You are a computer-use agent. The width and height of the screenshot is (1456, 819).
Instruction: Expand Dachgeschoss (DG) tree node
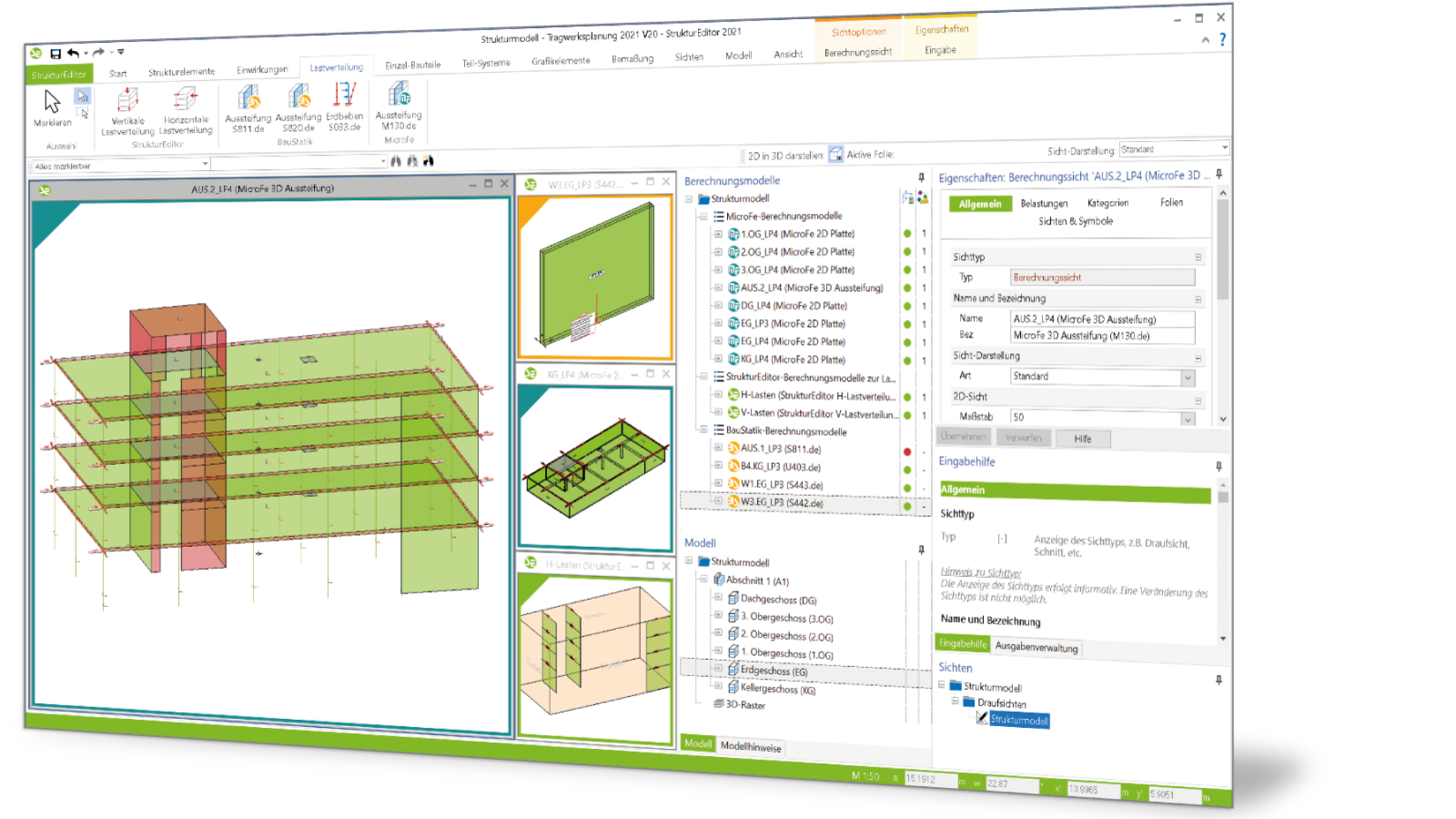(718, 598)
